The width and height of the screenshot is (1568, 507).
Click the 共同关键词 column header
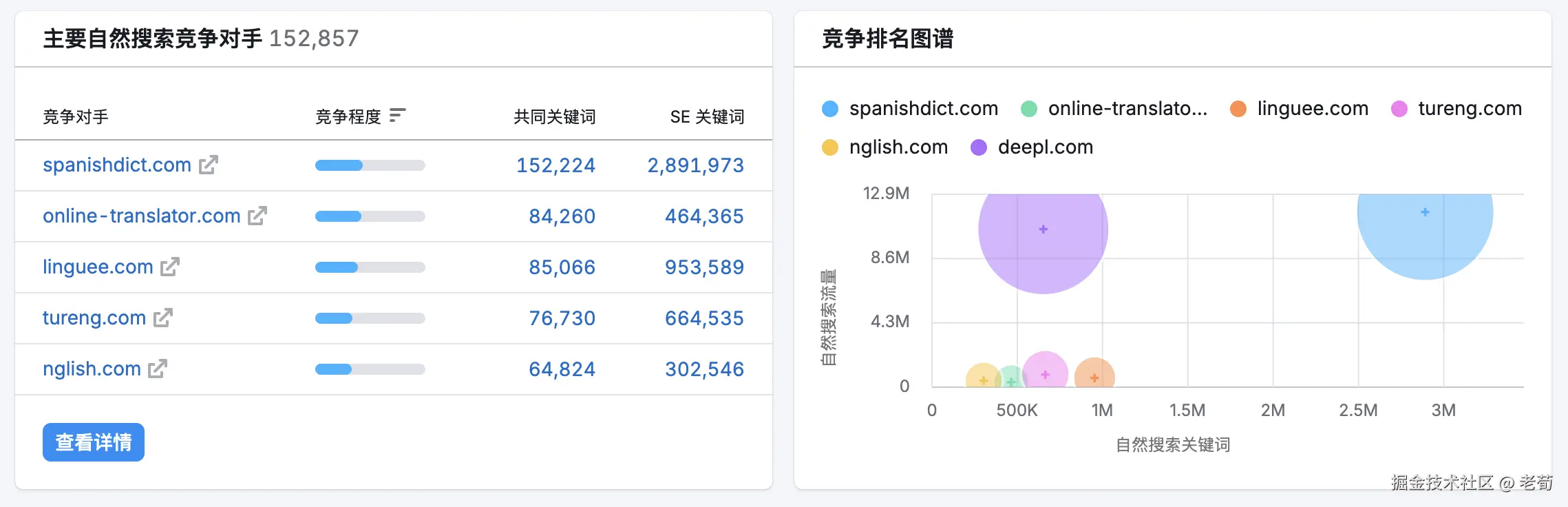coord(555,116)
